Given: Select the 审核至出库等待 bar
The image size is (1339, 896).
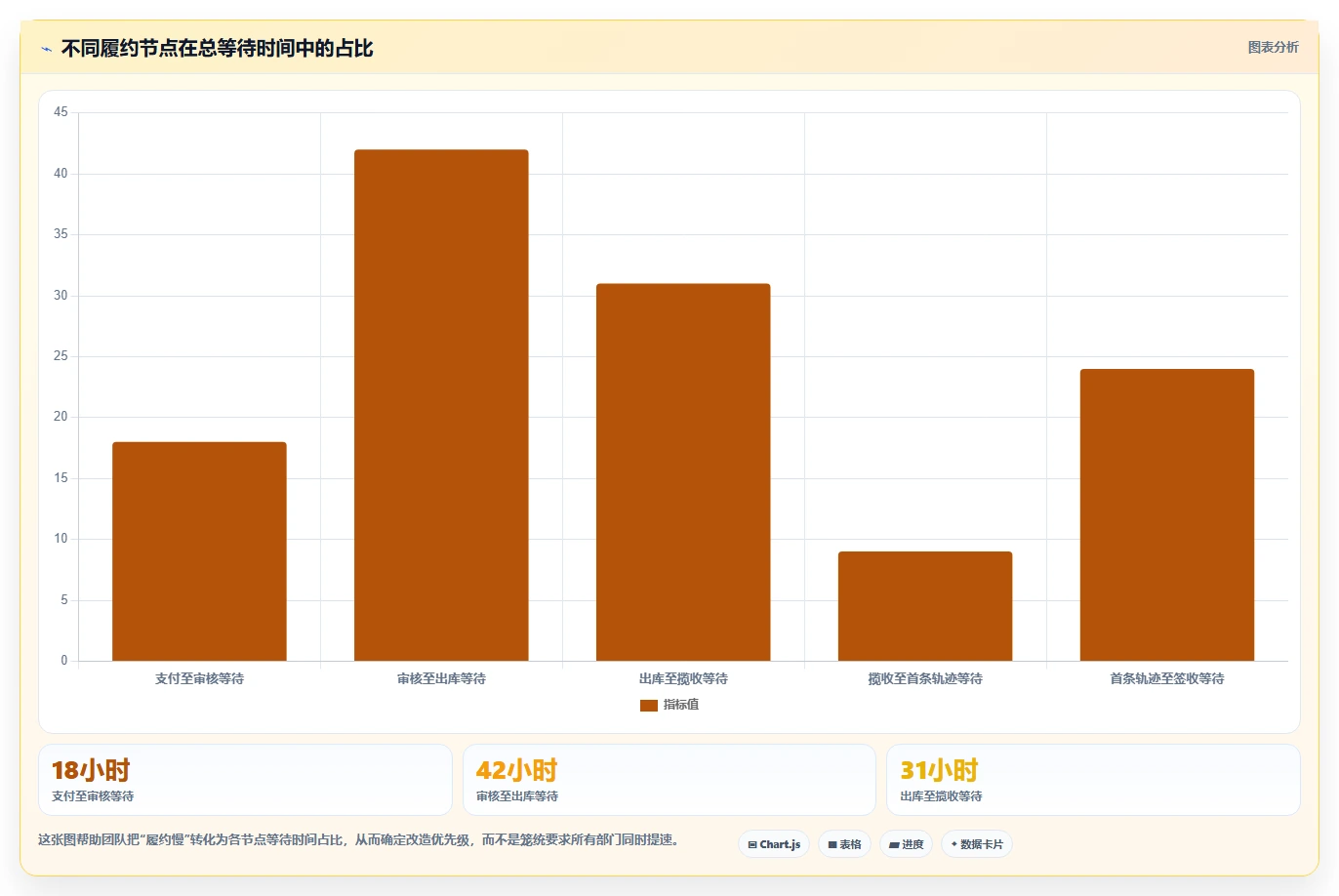Looking at the screenshot, I should coord(441,405).
